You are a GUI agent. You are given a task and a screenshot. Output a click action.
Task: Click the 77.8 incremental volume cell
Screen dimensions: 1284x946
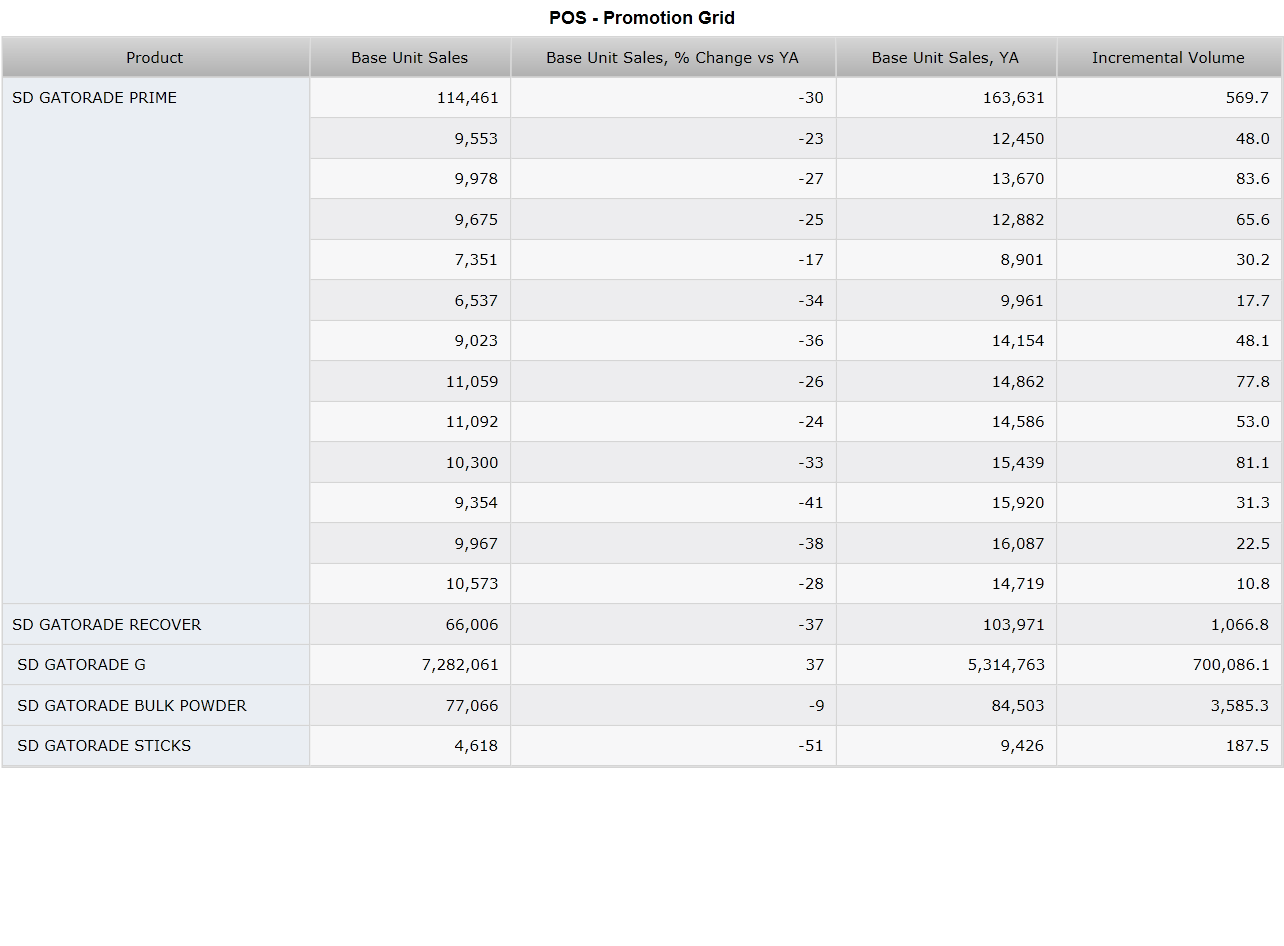tap(1169, 381)
